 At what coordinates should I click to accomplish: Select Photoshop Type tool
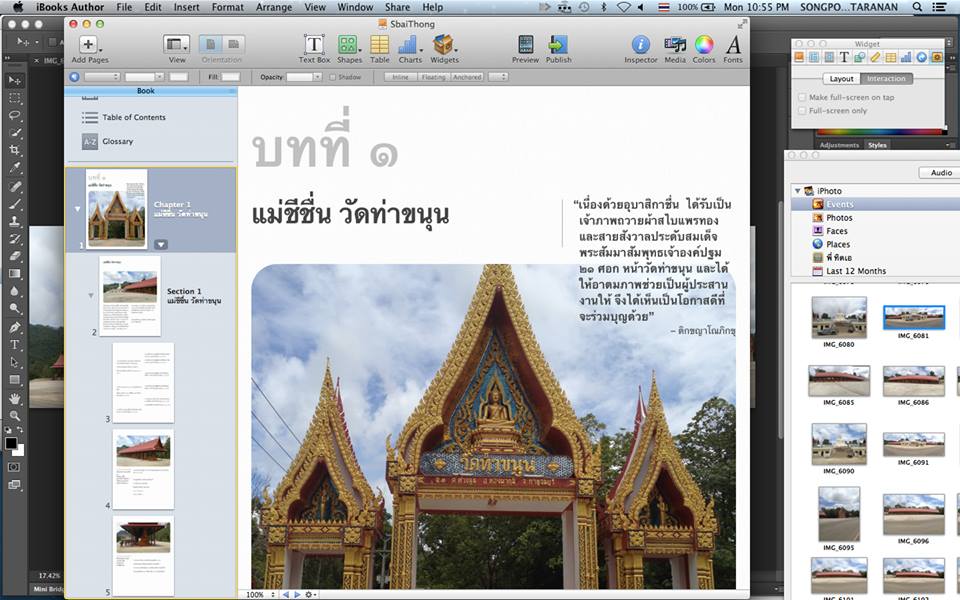pyautogui.click(x=15, y=345)
